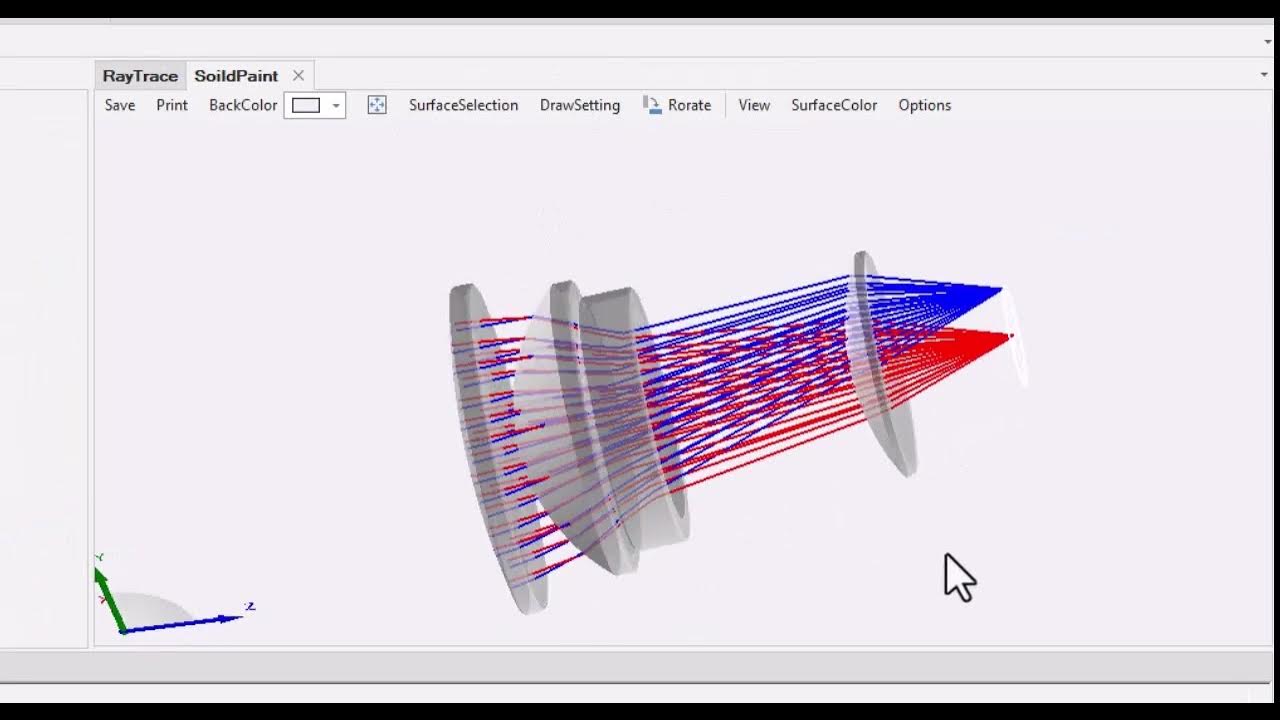Open the BackColor dropdown arrow
Viewport: 1280px width, 720px height.
(x=335, y=105)
